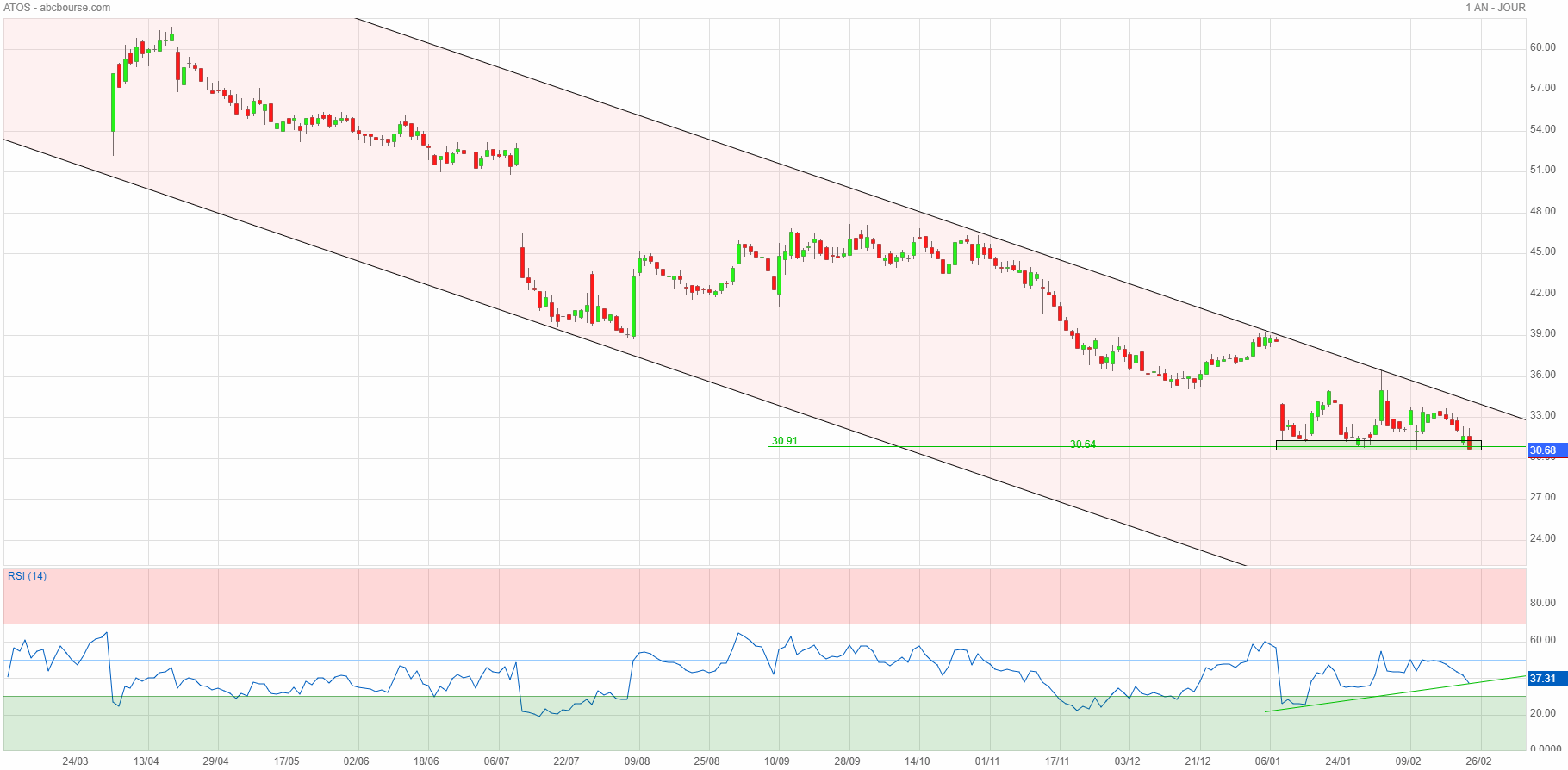
Task: Click the 14/10 date axis label
Action: 917,761
